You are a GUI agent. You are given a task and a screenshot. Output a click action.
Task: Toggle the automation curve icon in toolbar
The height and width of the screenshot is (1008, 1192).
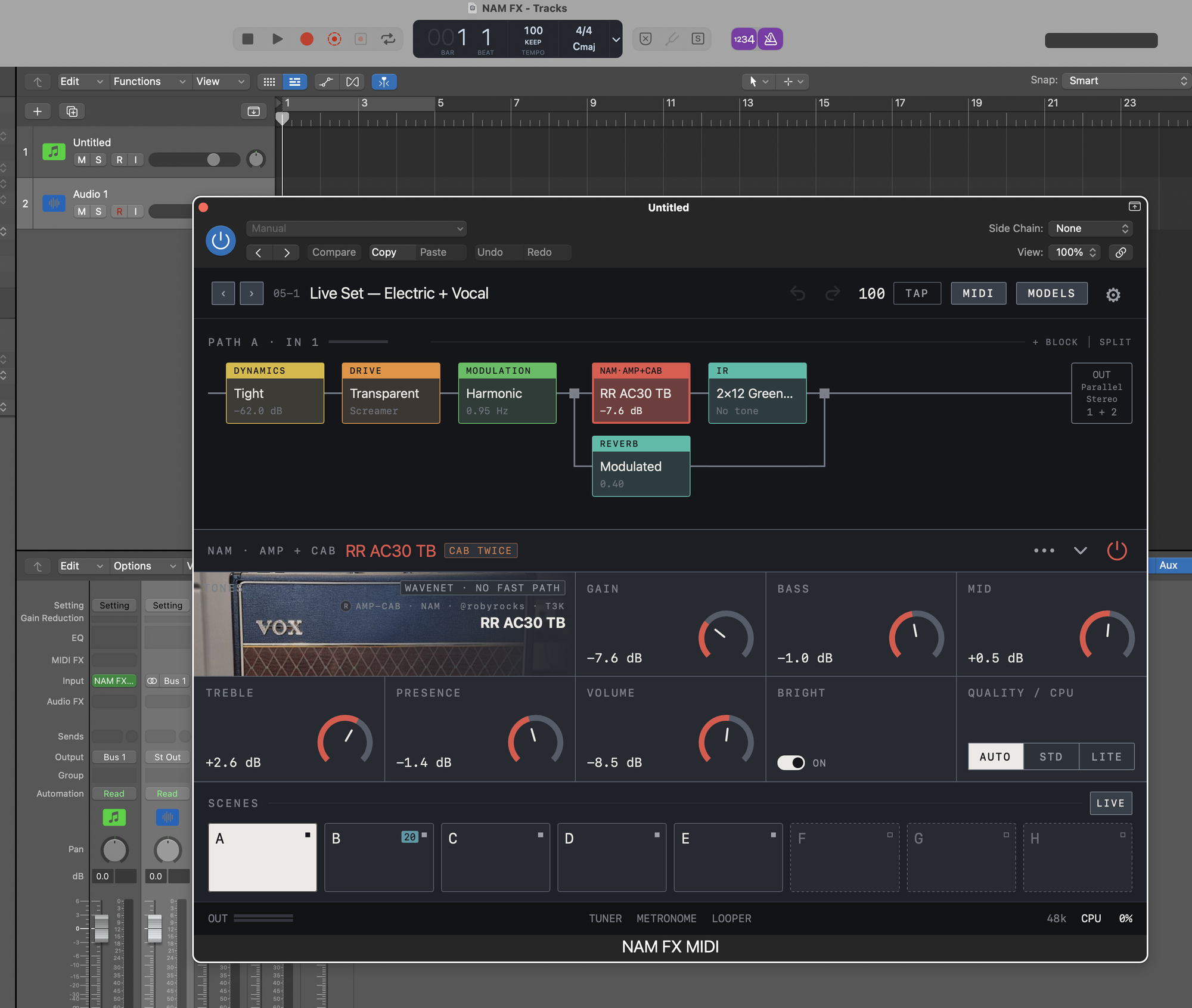326,82
